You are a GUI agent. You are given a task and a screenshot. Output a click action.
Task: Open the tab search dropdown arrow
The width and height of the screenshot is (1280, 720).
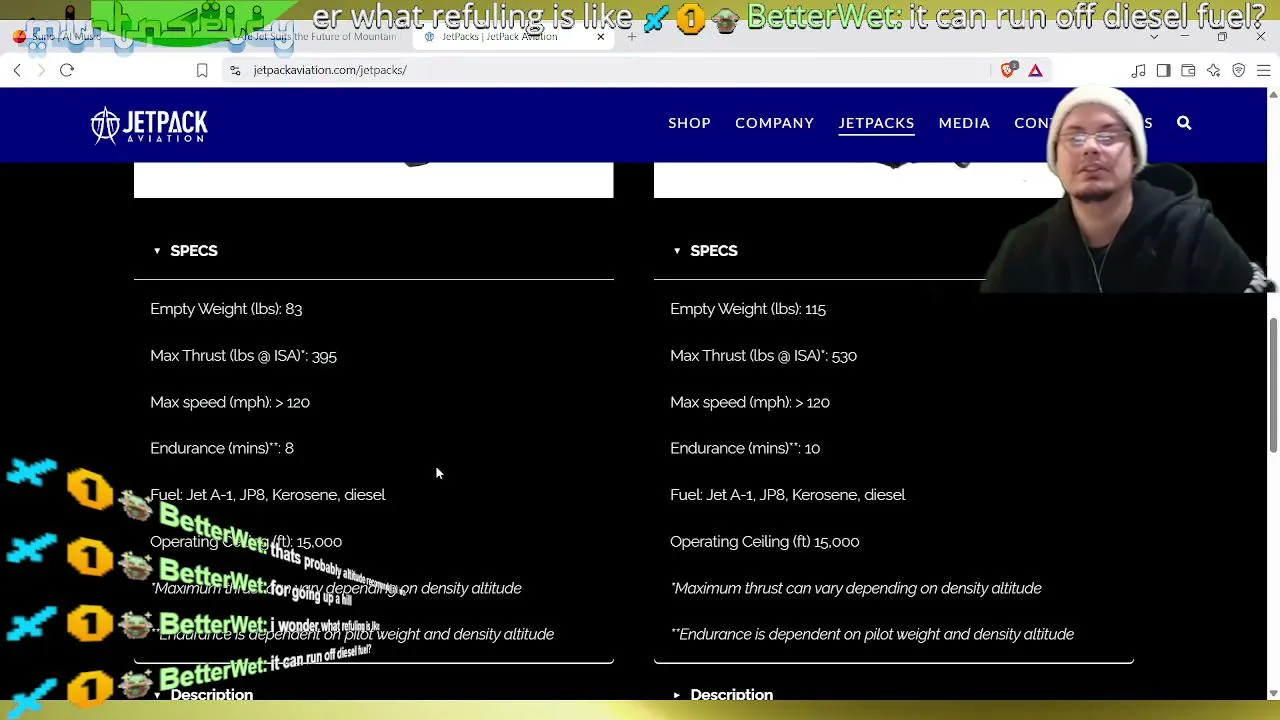pos(1154,37)
